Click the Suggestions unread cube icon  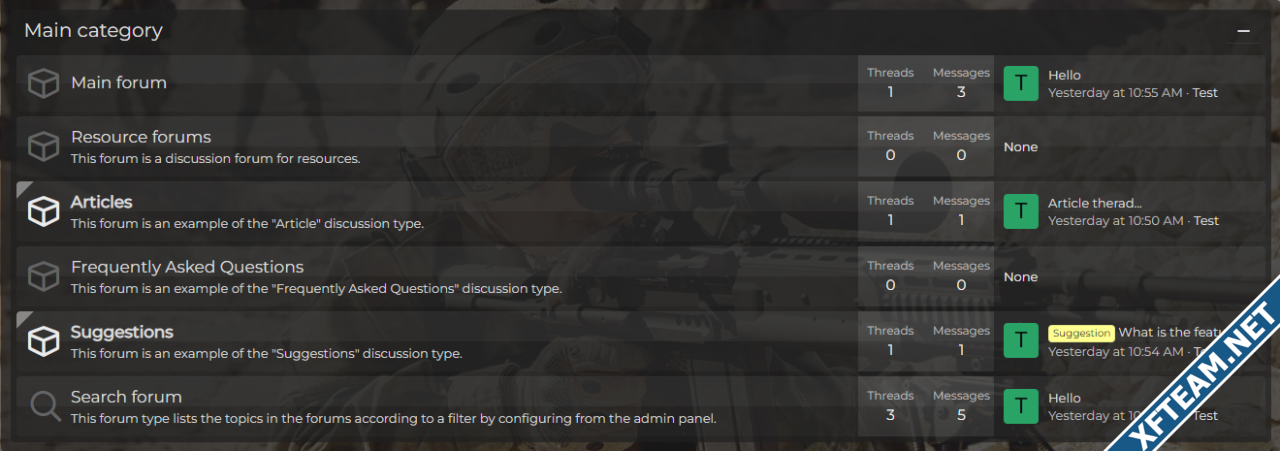coord(43,341)
